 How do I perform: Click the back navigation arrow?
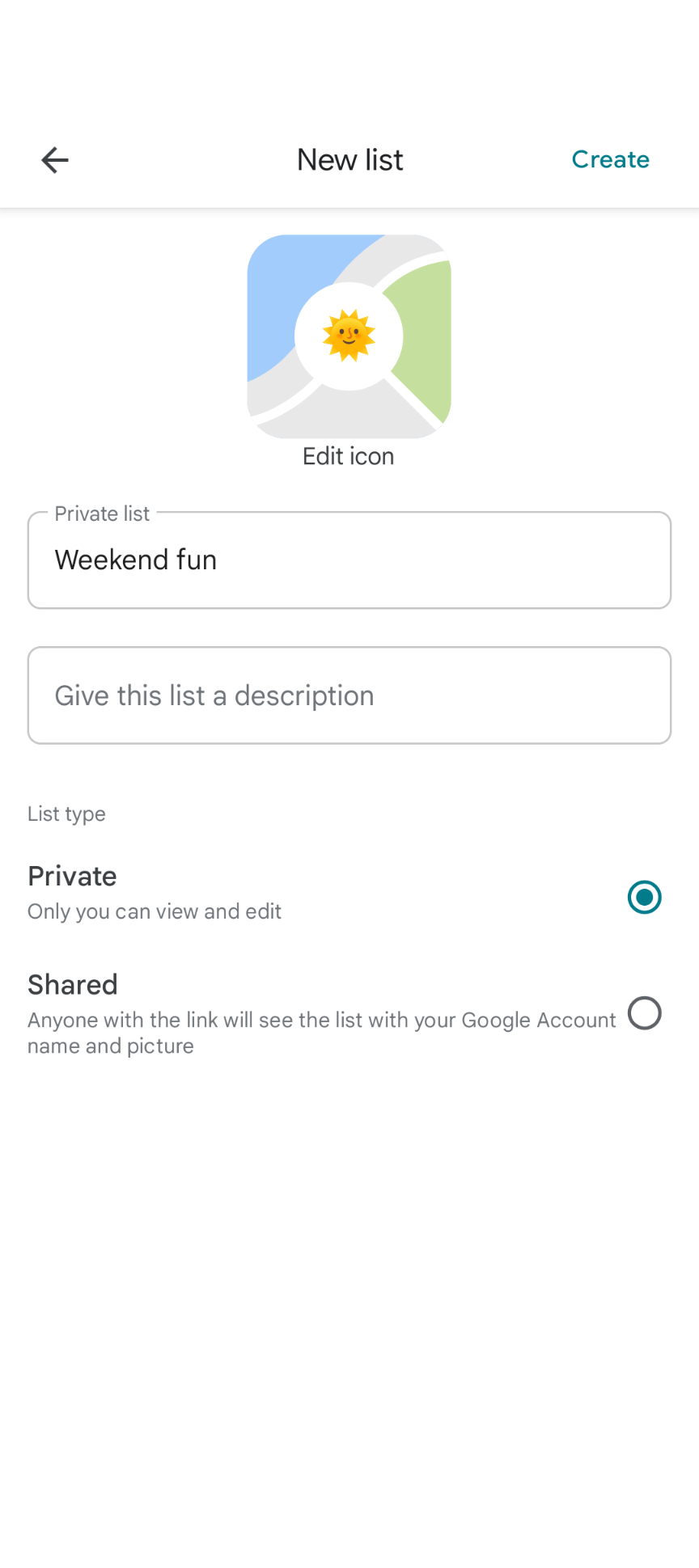(54, 159)
